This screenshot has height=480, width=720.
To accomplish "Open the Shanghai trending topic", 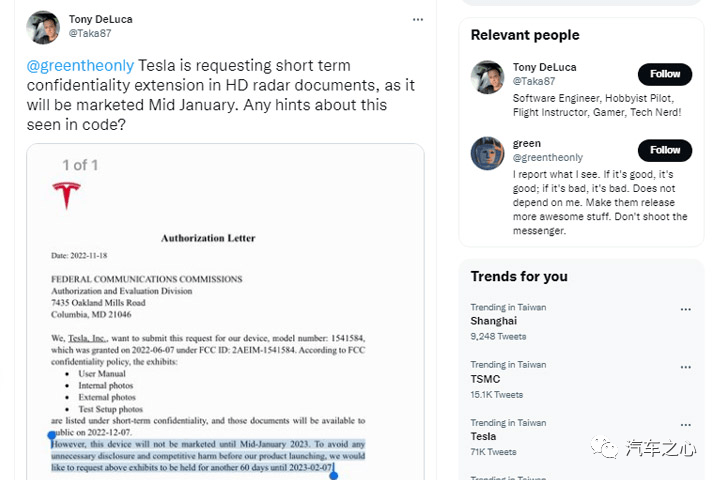I will (x=494, y=321).
